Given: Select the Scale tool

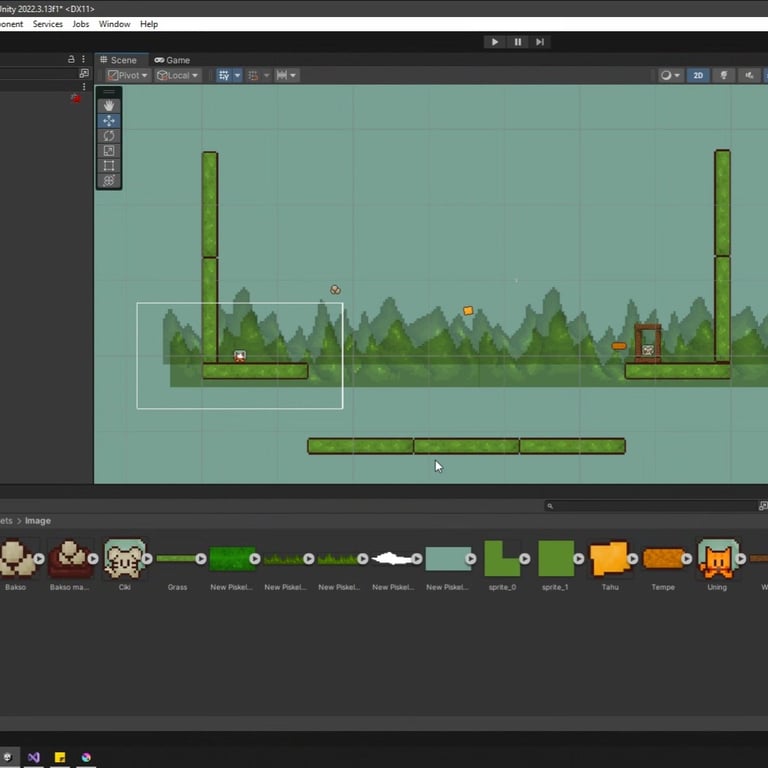Looking at the screenshot, I should click(x=109, y=150).
